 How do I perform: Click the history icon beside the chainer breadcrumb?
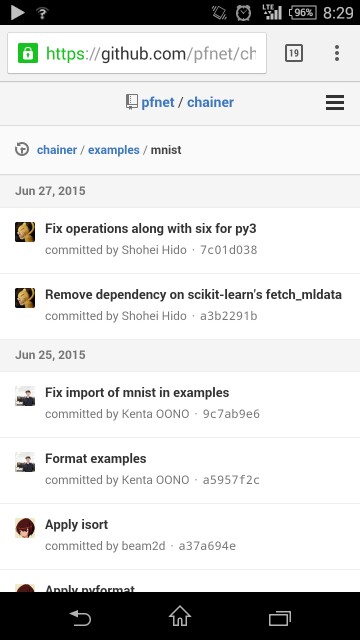point(22,149)
